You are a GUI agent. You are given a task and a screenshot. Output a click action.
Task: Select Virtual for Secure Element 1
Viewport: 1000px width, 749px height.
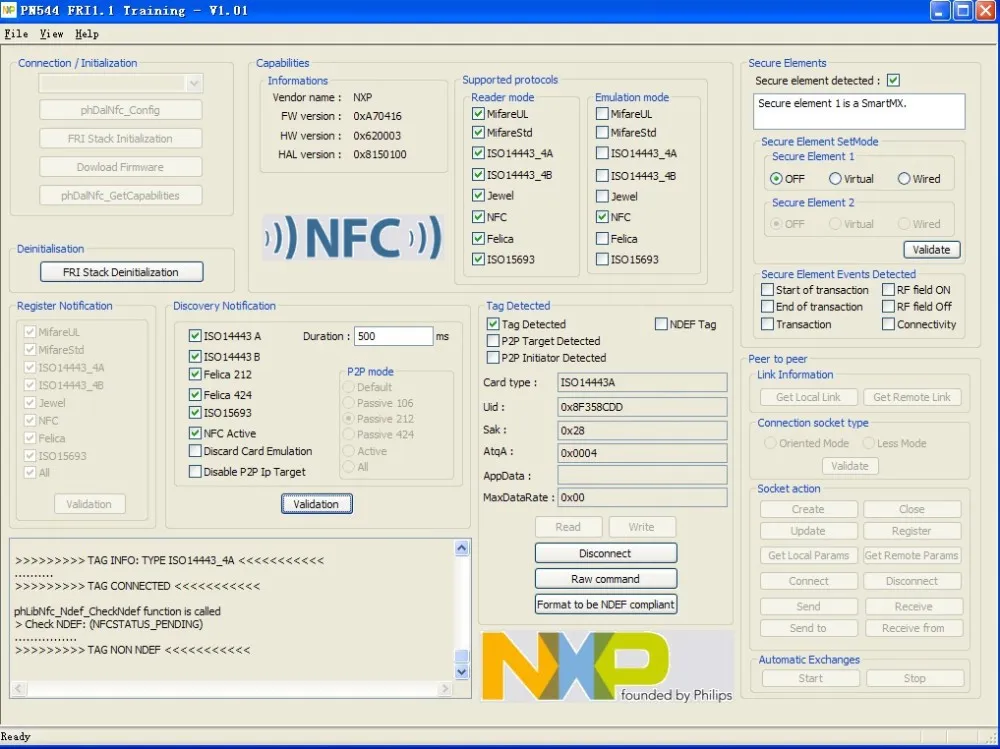coord(837,178)
